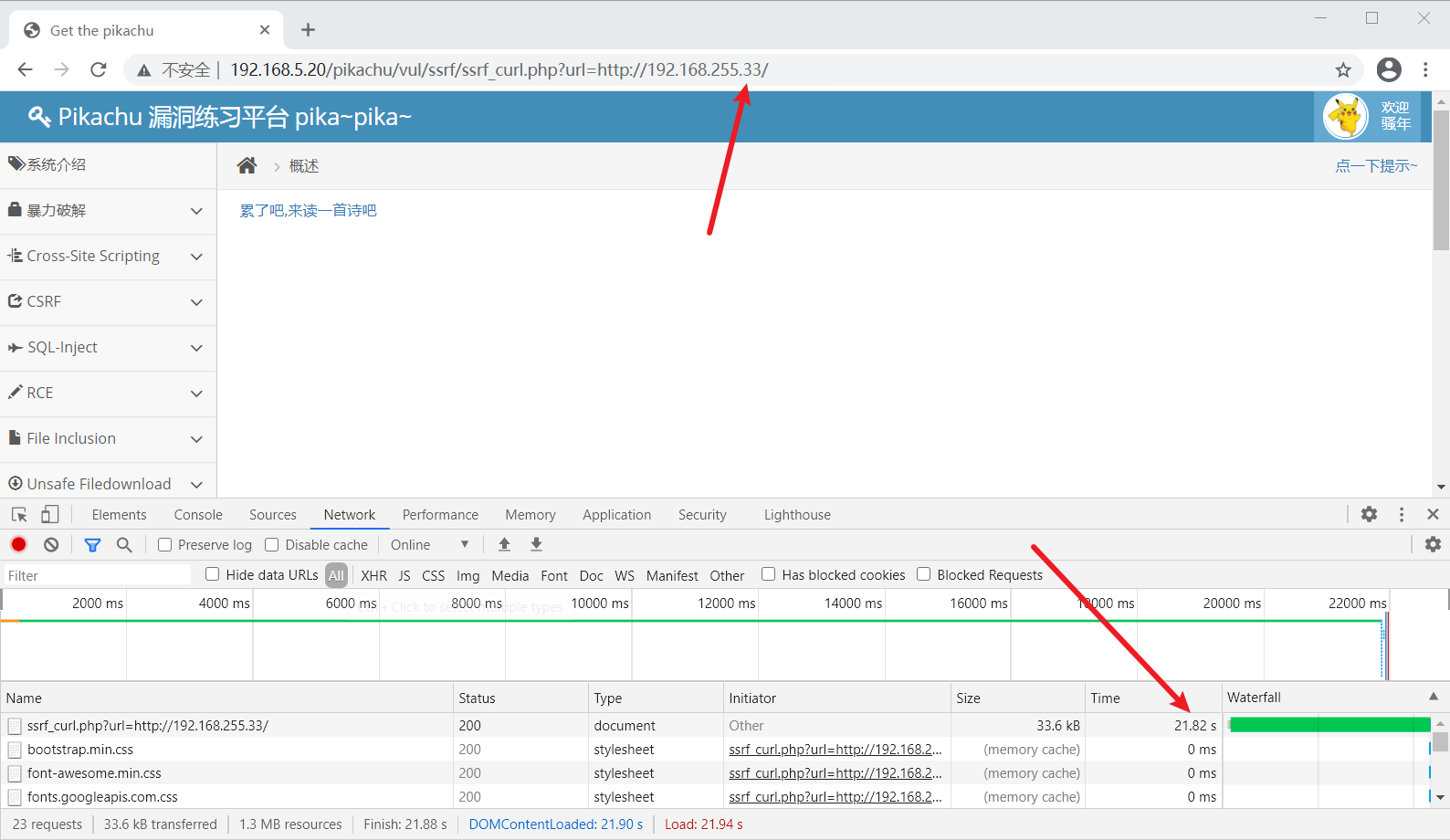Image resolution: width=1450 pixels, height=840 pixels.
Task: Click the not-secure warning icon
Action: (x=144, y=70)
